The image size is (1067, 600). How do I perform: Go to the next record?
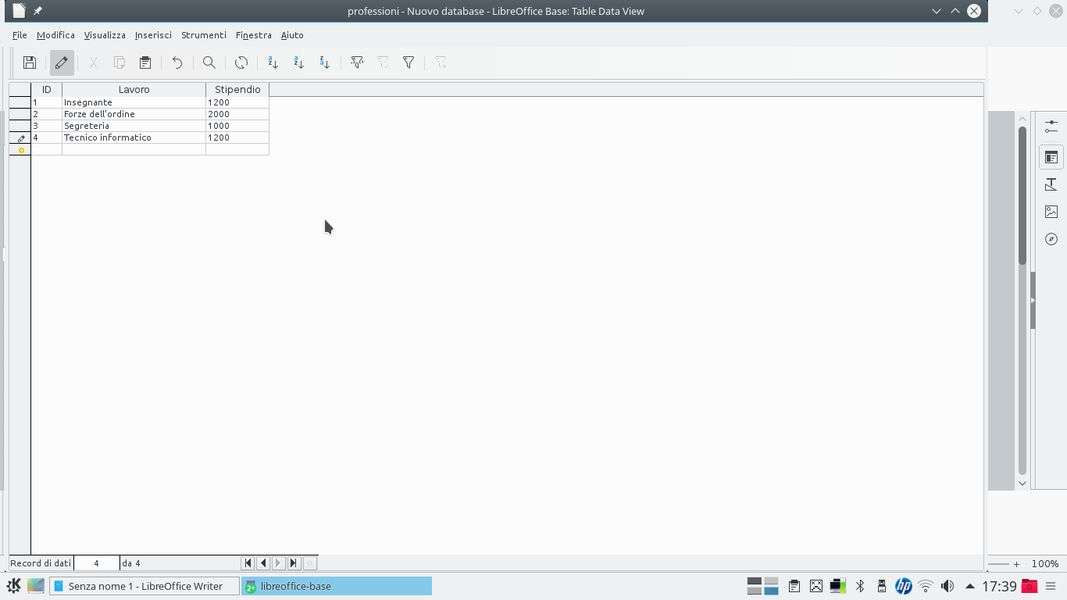click(278, 563)
